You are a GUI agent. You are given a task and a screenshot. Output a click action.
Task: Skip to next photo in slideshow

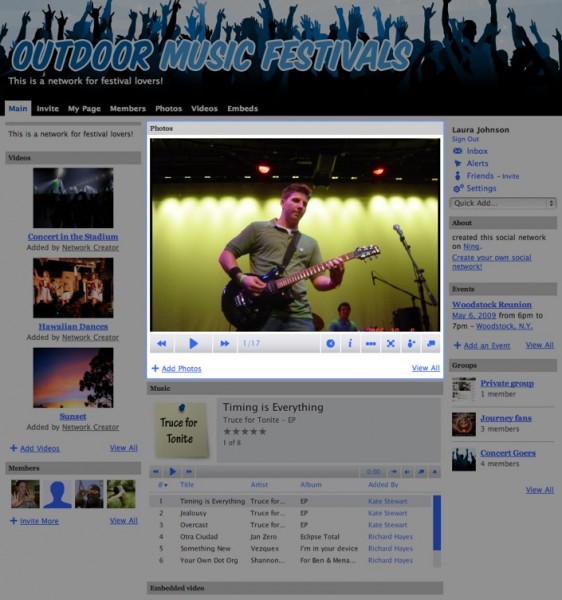click(225, 343)
